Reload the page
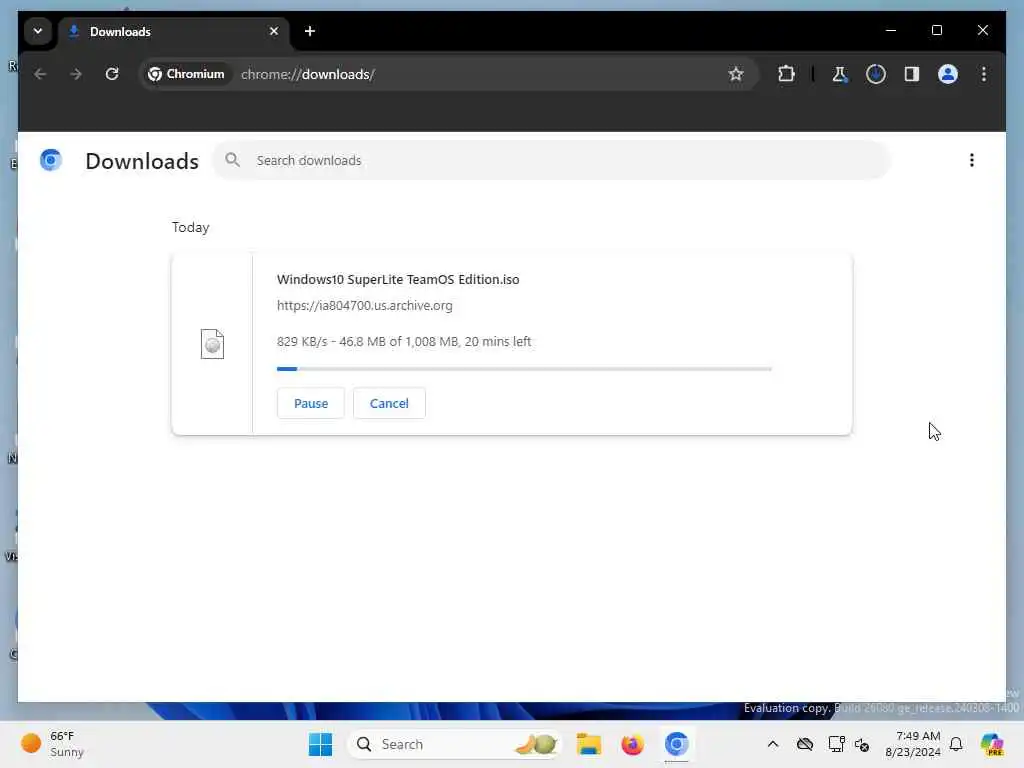The height and width of the screenshot is (768, 1024). (x=112, y=74)
